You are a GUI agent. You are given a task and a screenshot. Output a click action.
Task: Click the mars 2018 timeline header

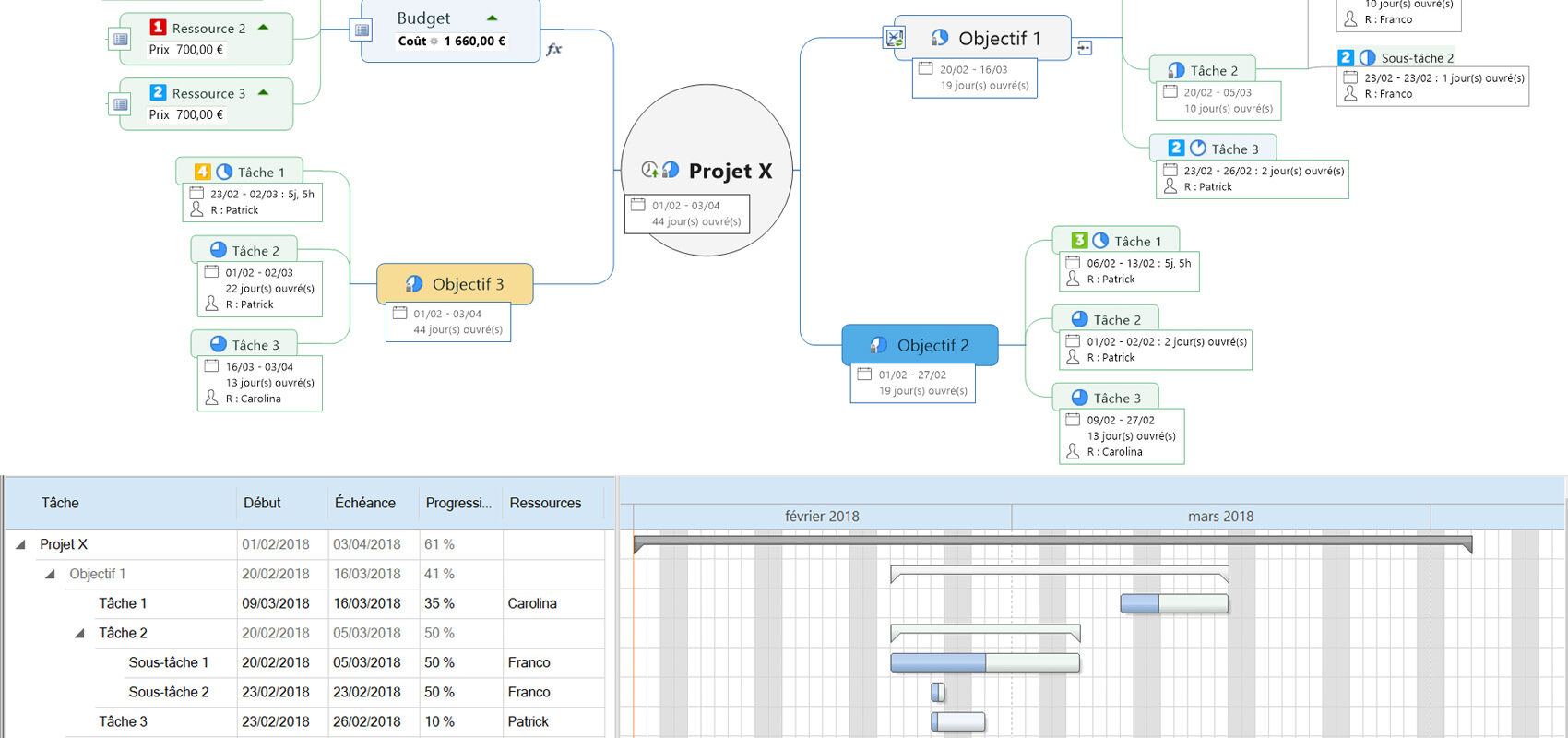(1220, 517)
